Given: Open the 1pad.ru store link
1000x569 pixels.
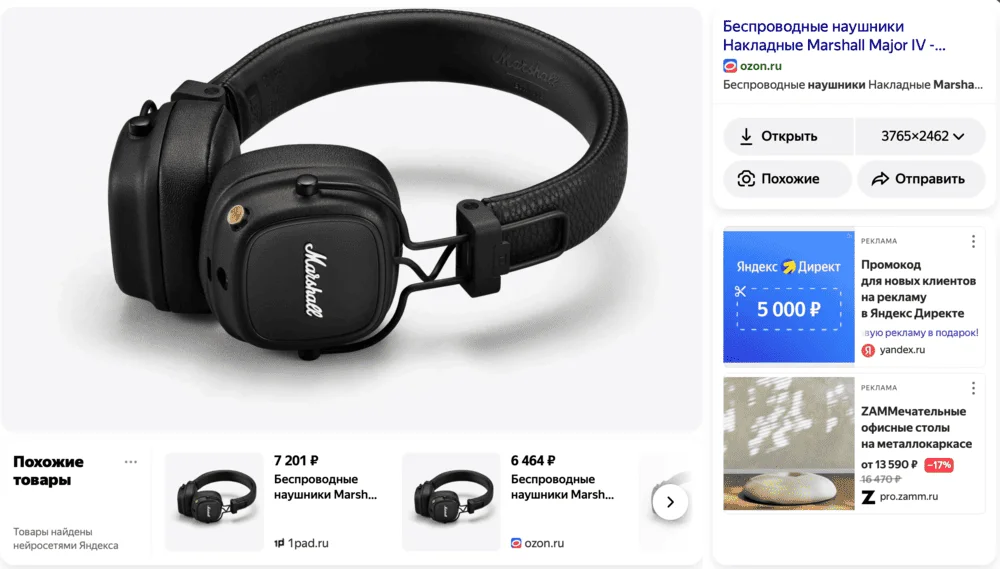Looking at the screenshot, I should (x=301, y=543).
